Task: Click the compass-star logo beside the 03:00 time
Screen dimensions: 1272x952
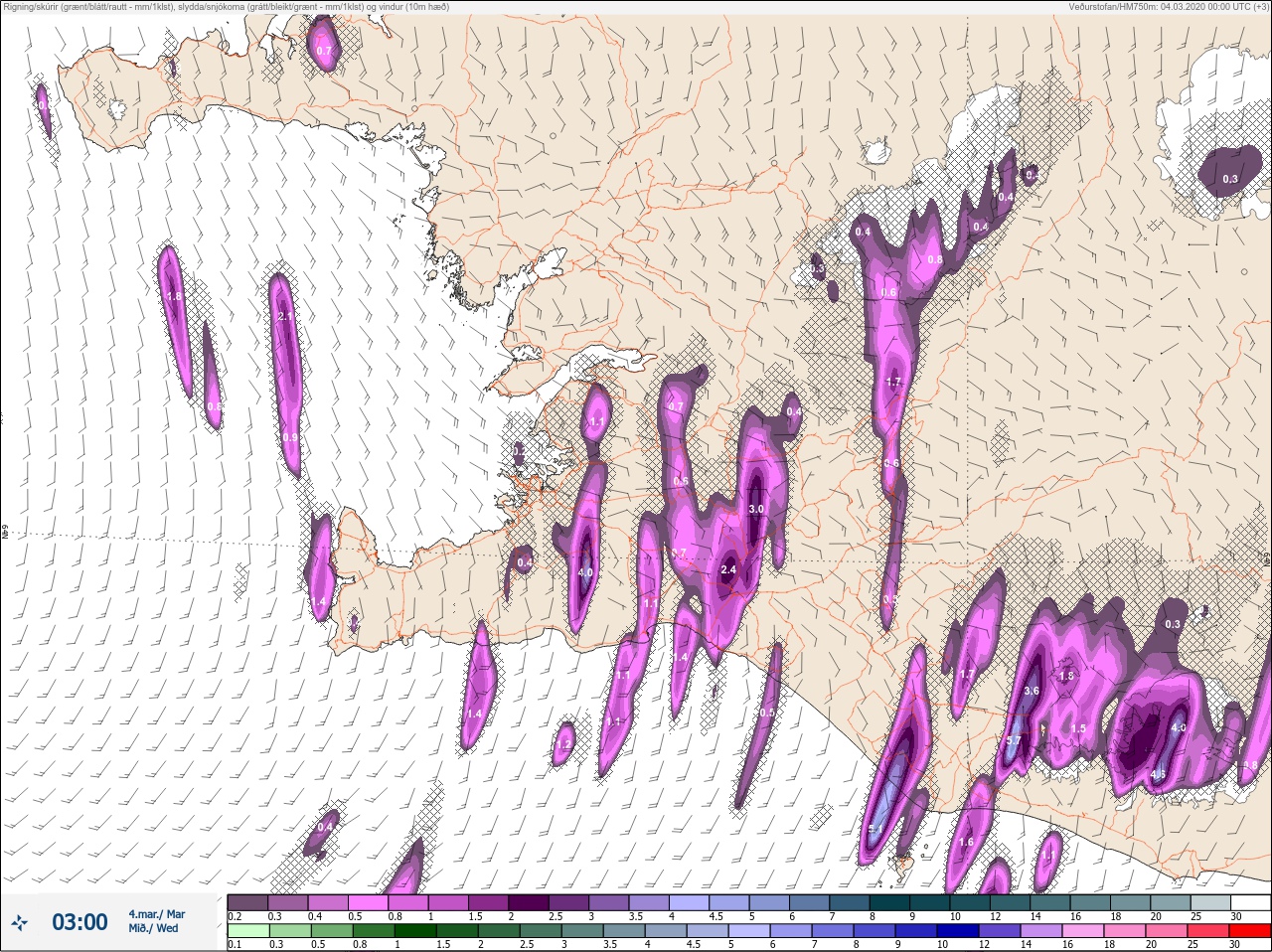Action: (20, 923)
